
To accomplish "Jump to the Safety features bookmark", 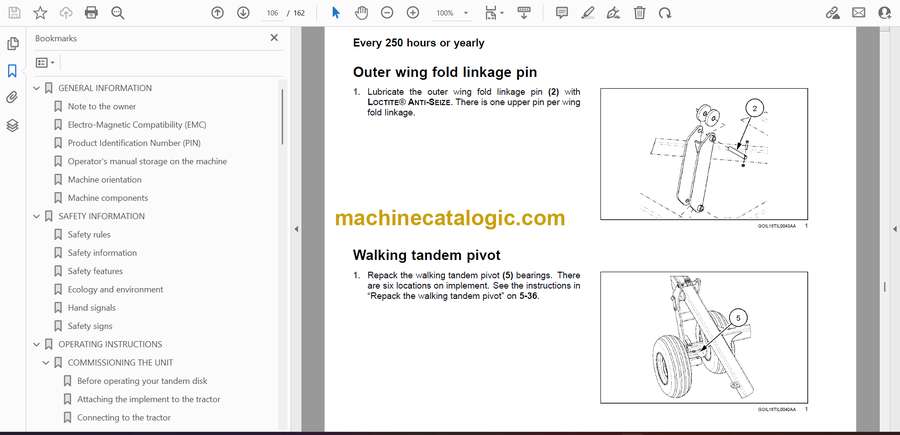I will point(95,271).
